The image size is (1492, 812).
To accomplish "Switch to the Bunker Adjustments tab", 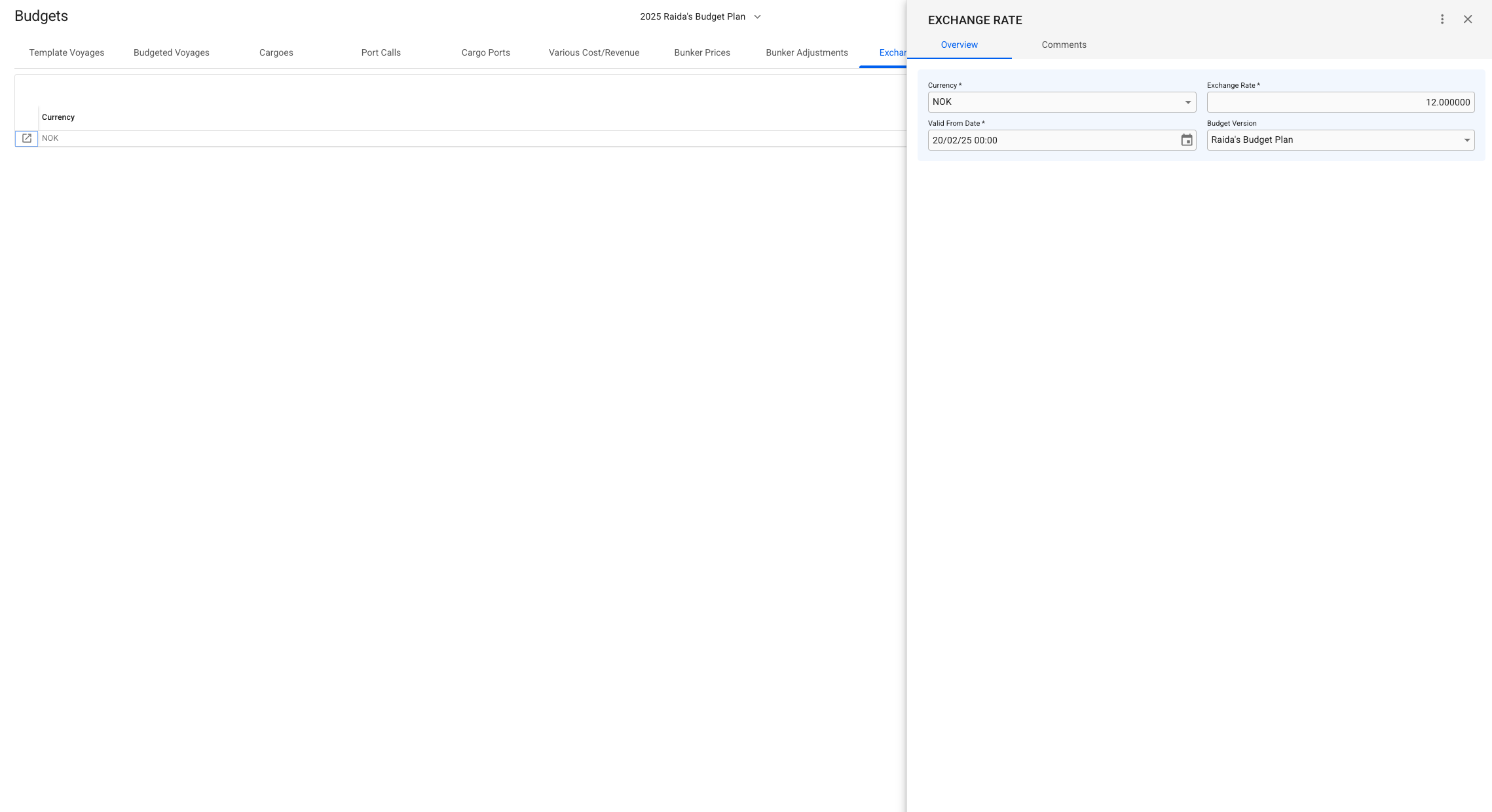I will click(807, 53).
